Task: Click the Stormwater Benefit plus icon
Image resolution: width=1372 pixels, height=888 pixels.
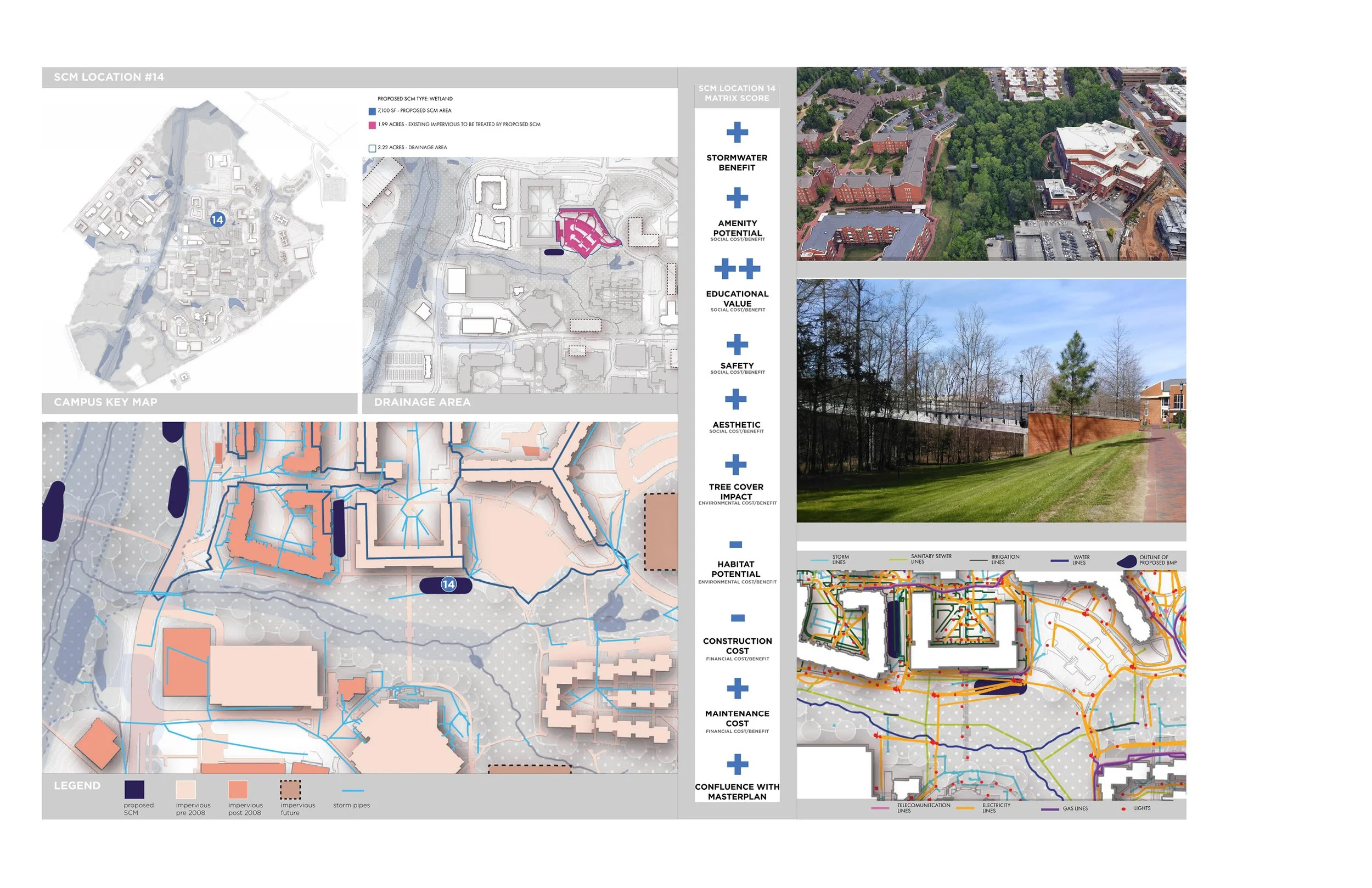Action: [737, 132]
